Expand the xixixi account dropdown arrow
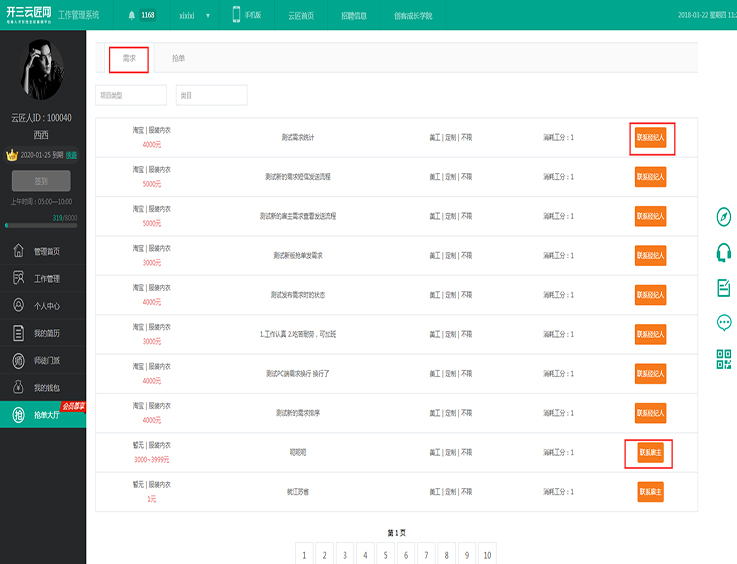The height and width of the screenshot is (564, 737). click(x=208, y=16)
